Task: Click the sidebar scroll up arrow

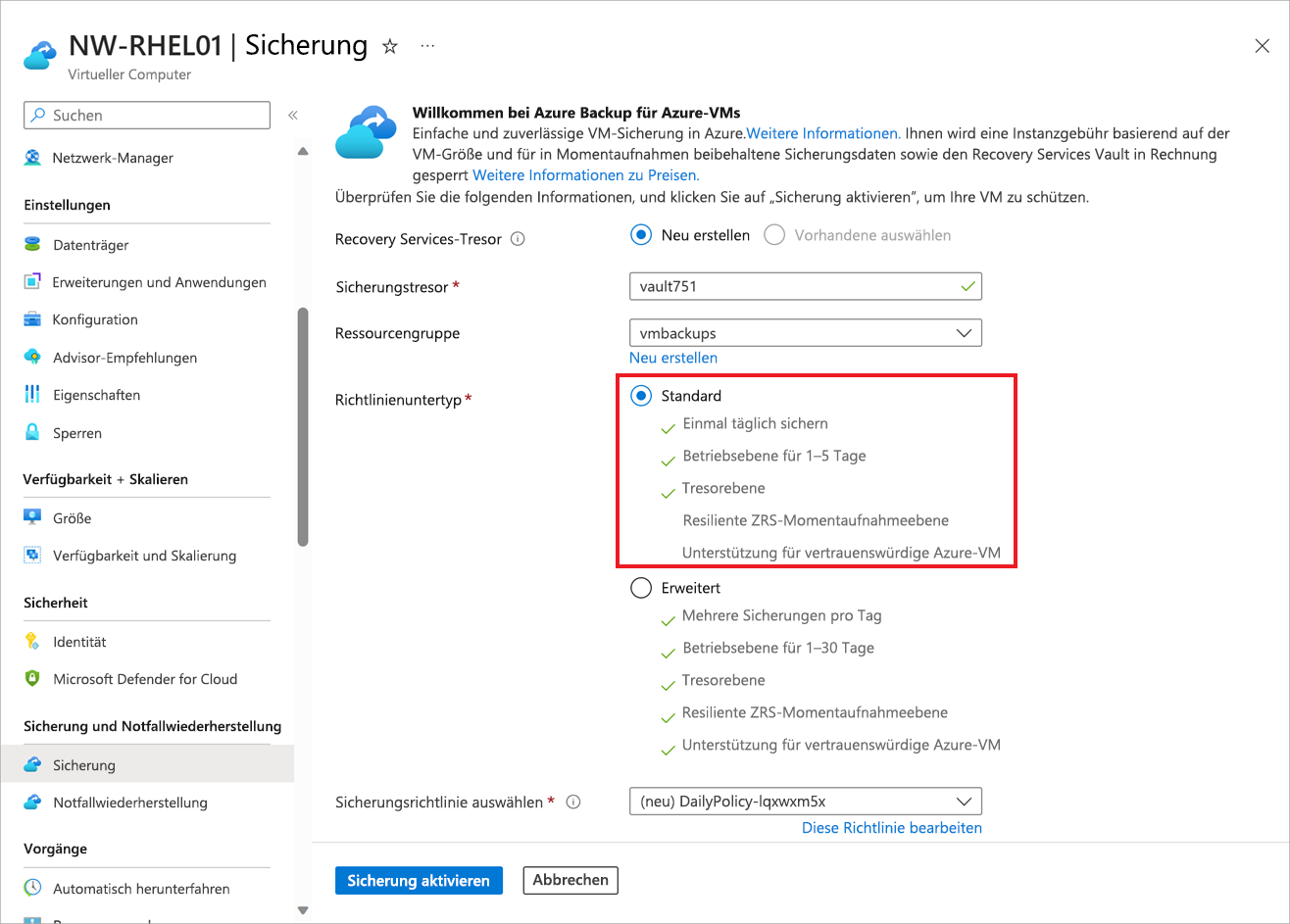Action: coord(302,152)
